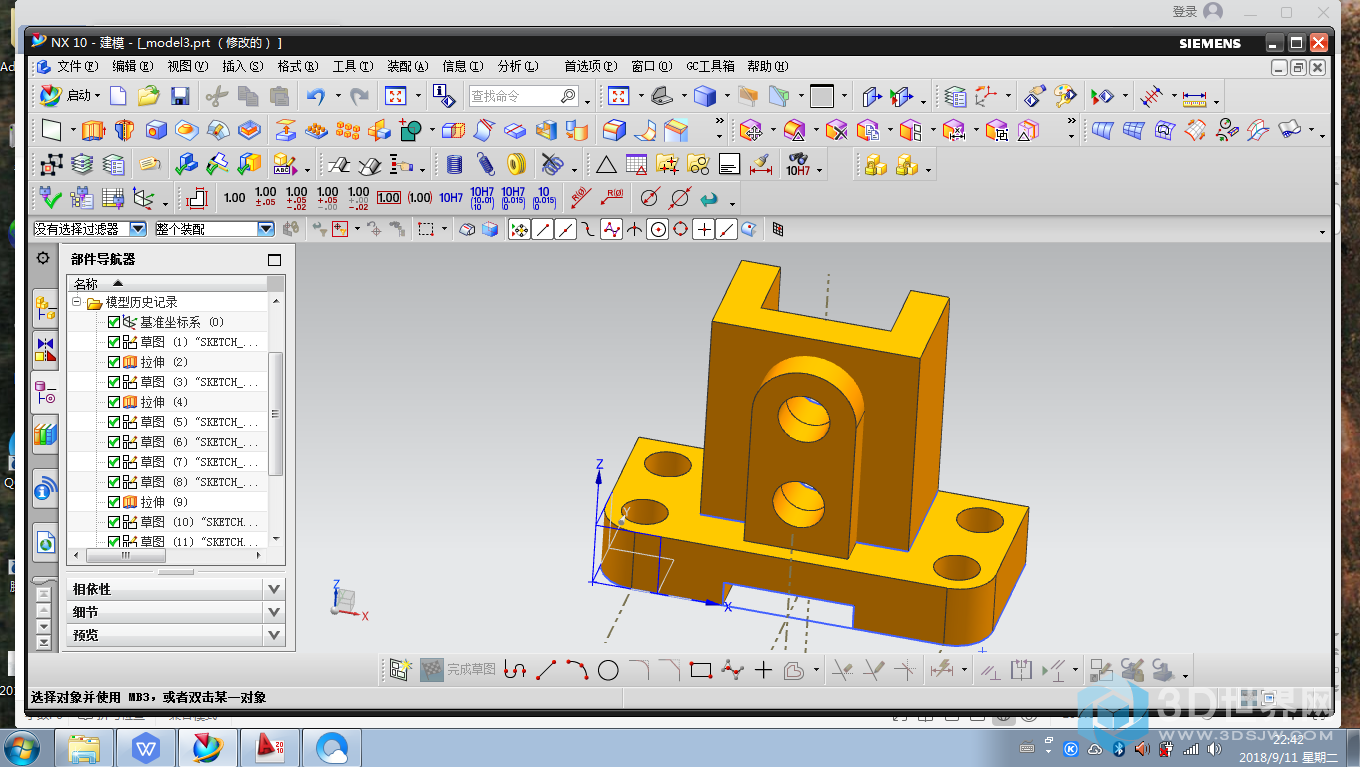
Task: Click the 名称 column header
Action: coord(86,284)
